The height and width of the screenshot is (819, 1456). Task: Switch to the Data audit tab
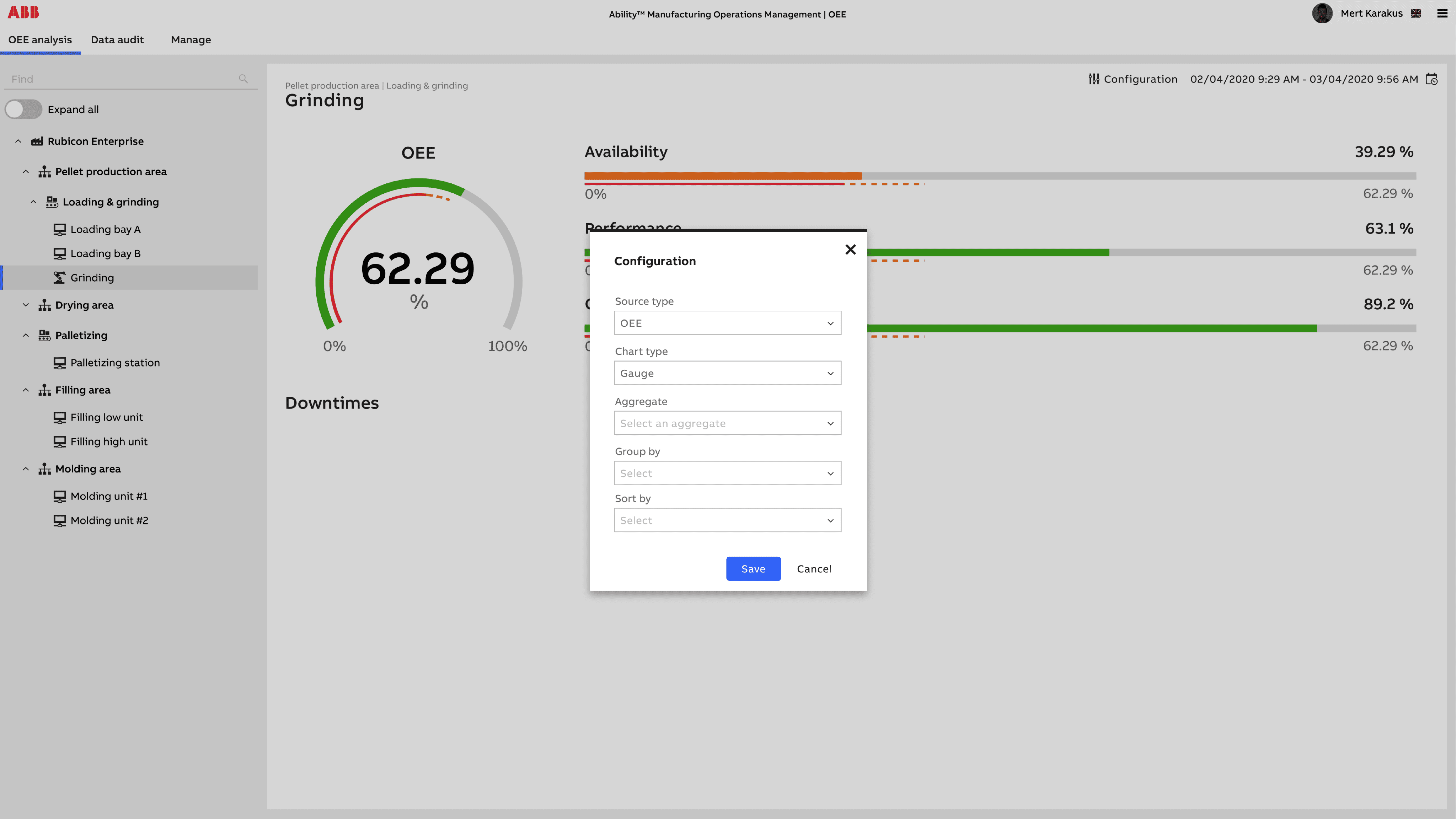click(x=117, y=40)
